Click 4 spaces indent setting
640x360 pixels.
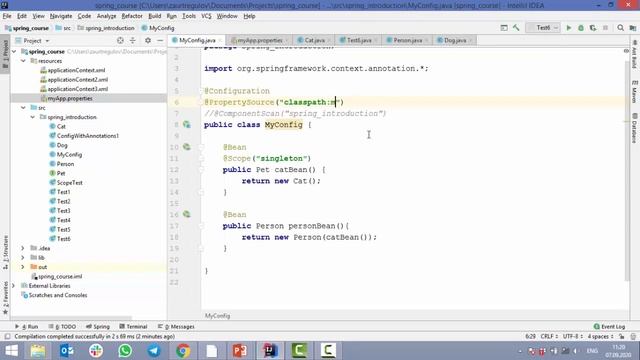pos(600,336)
